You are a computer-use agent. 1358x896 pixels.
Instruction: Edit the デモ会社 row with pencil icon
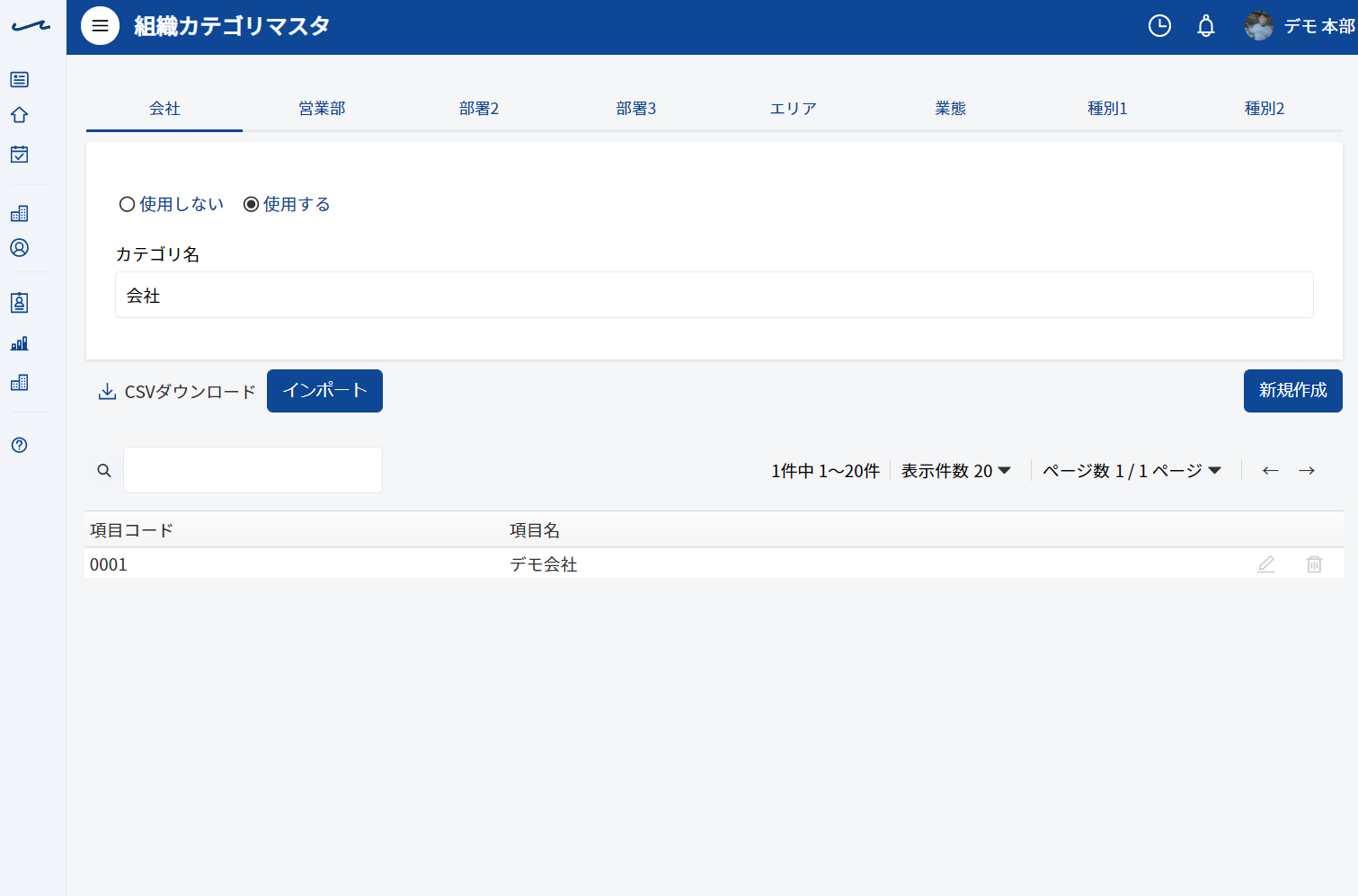[x=1265, y=564]
